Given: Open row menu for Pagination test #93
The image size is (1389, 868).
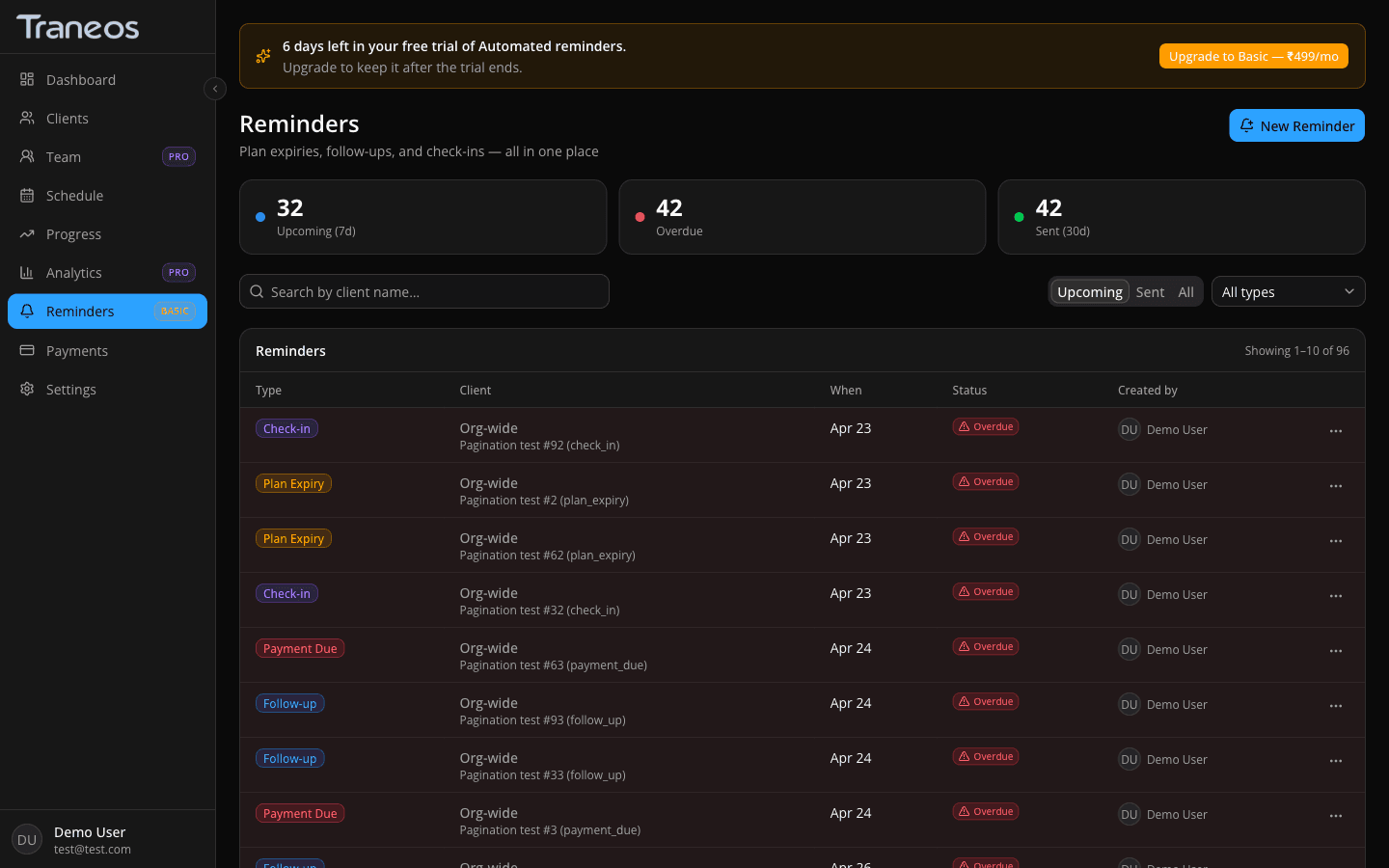Looking at the screenshot, I should 1336,706.
